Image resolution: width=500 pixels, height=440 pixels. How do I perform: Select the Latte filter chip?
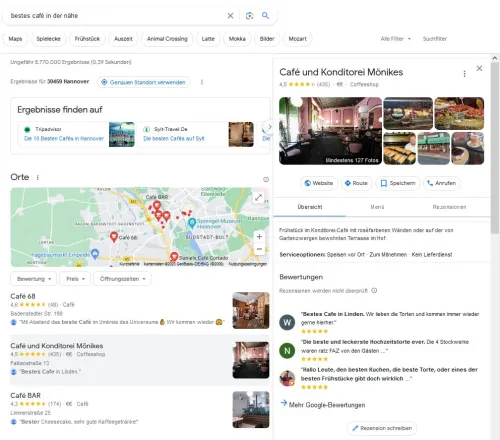pyautogui.click(x=208, y=39)
